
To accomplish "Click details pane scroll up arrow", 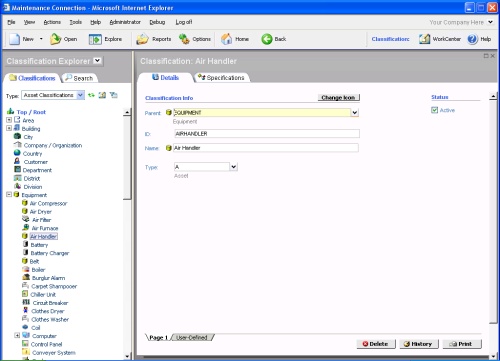I will [493, 97].
